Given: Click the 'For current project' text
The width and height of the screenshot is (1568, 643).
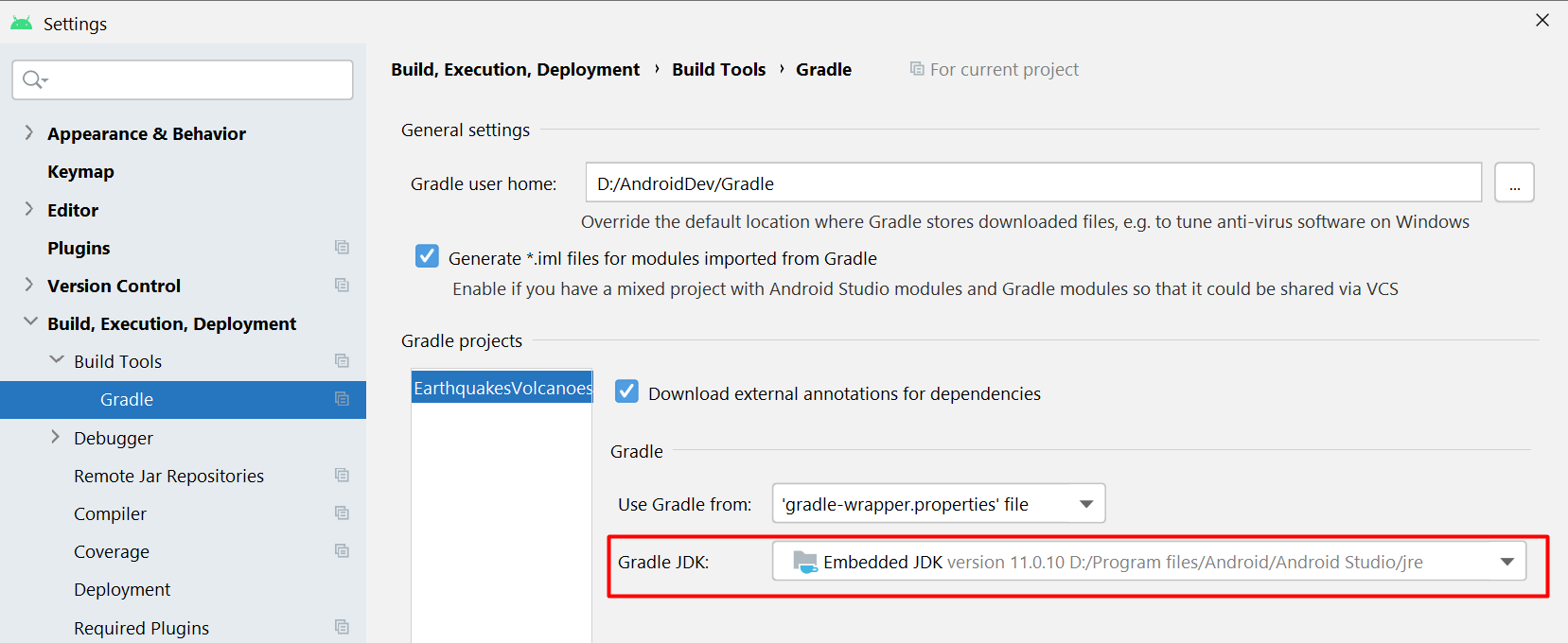Looking at the screenshot, I should click(1004, 69).
